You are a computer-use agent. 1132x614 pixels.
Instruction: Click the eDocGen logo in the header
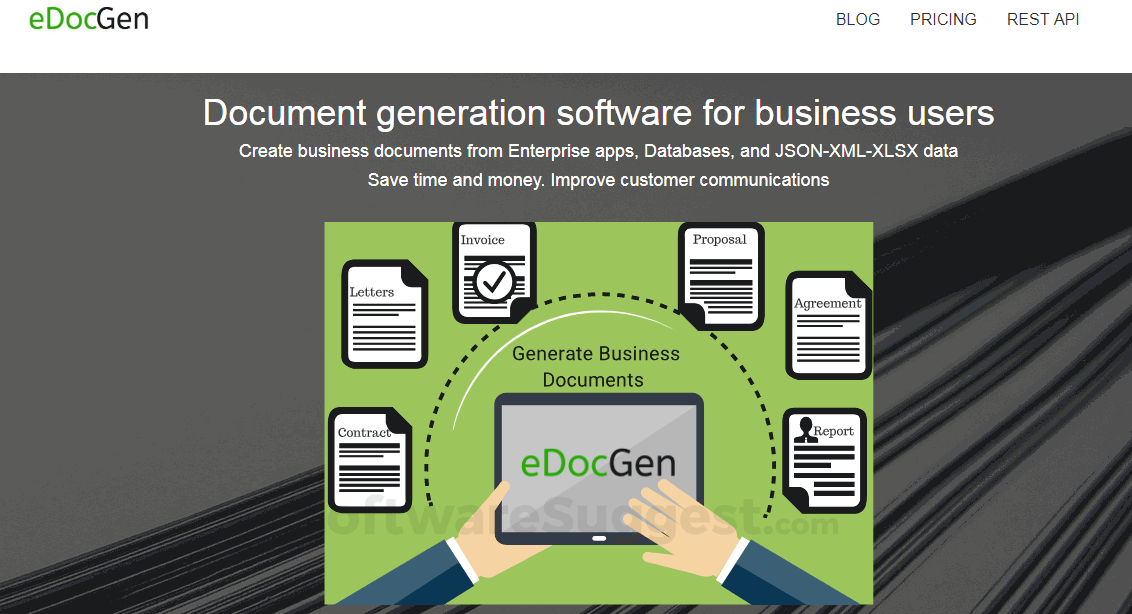tap(89, 18)
